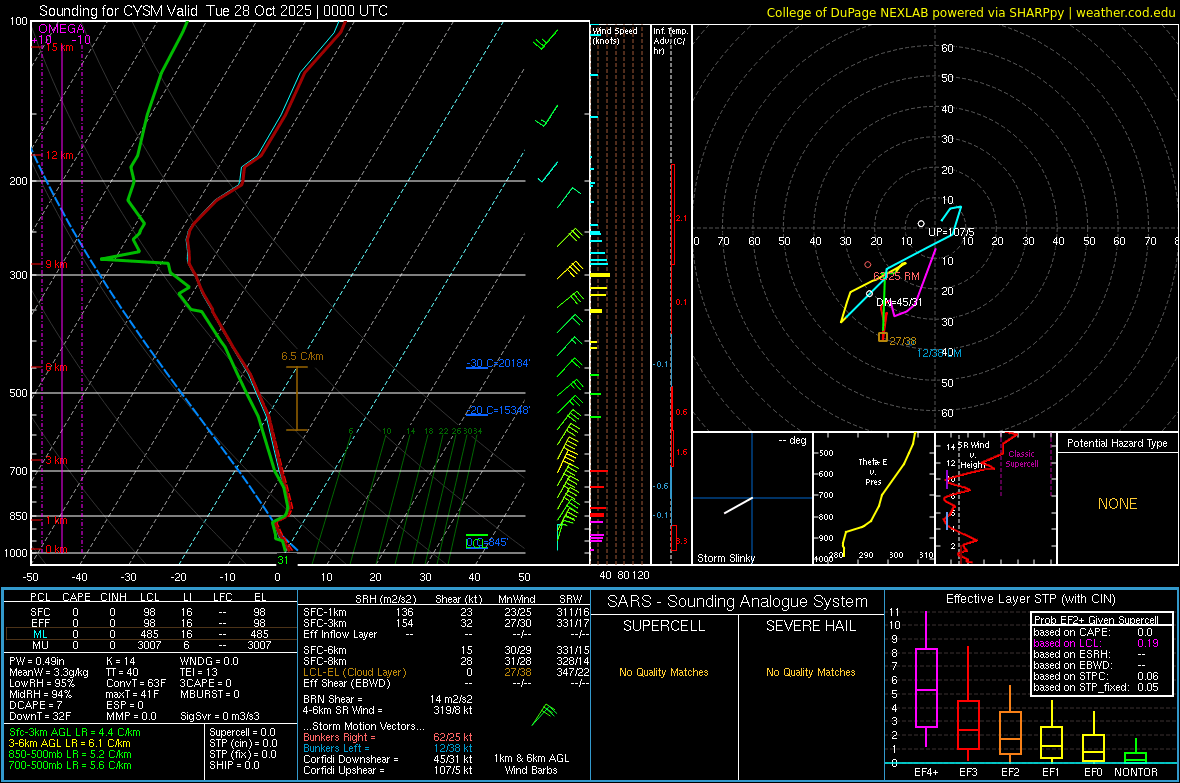Click the 'ConvT = 63F' value

point(136,683)
